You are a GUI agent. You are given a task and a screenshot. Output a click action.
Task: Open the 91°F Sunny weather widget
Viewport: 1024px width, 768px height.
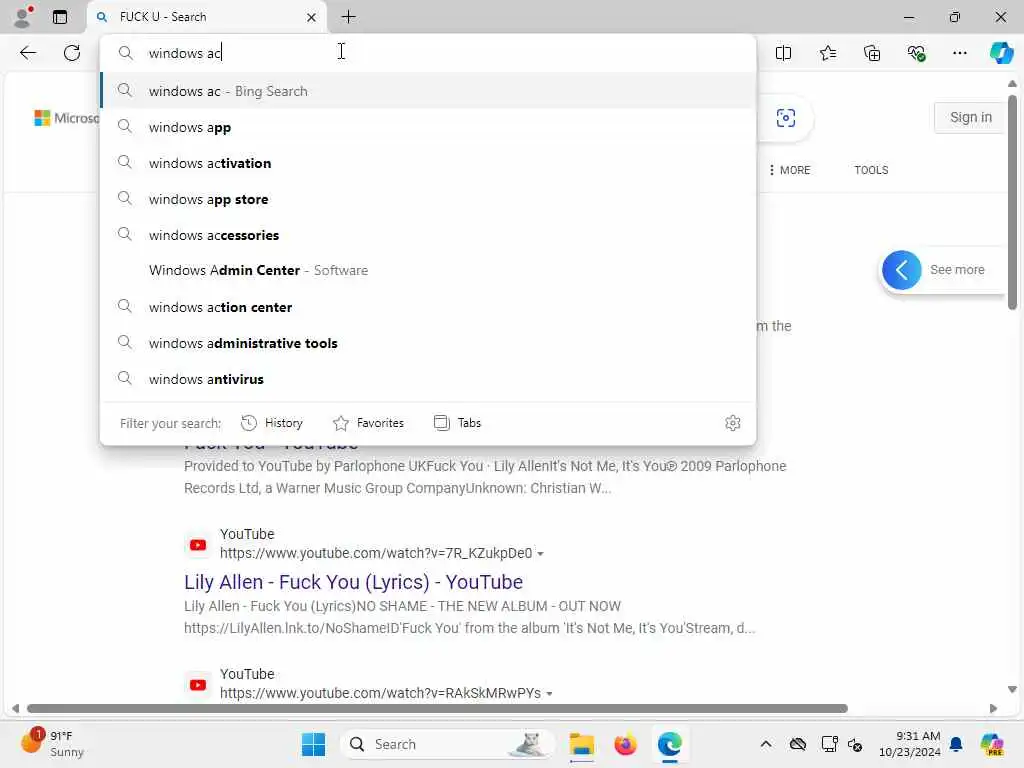(54, 744)
